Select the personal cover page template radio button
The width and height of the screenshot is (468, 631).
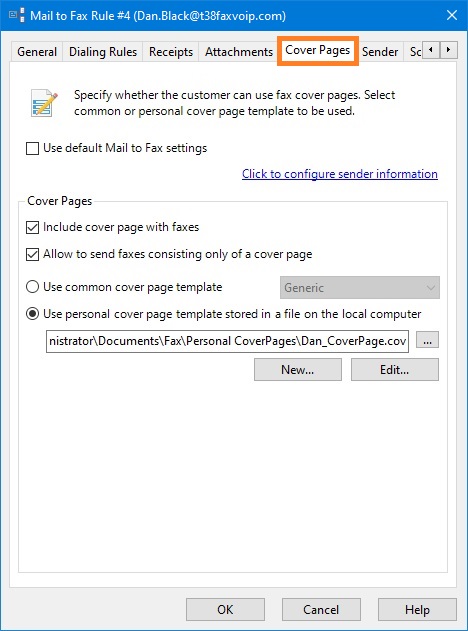(x=32, y=314)
